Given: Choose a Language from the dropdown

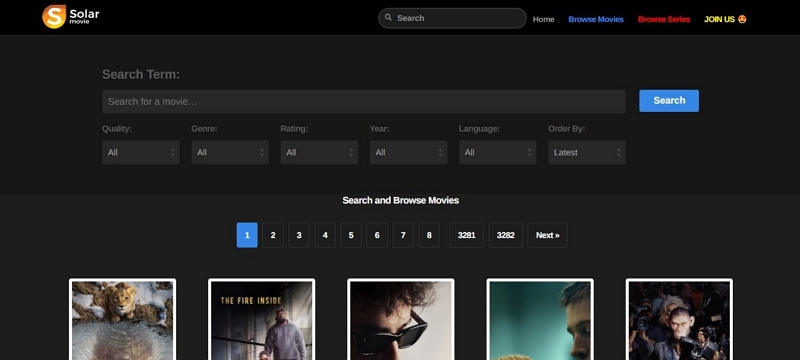Looking at the screenshot, I should [497, 152].
